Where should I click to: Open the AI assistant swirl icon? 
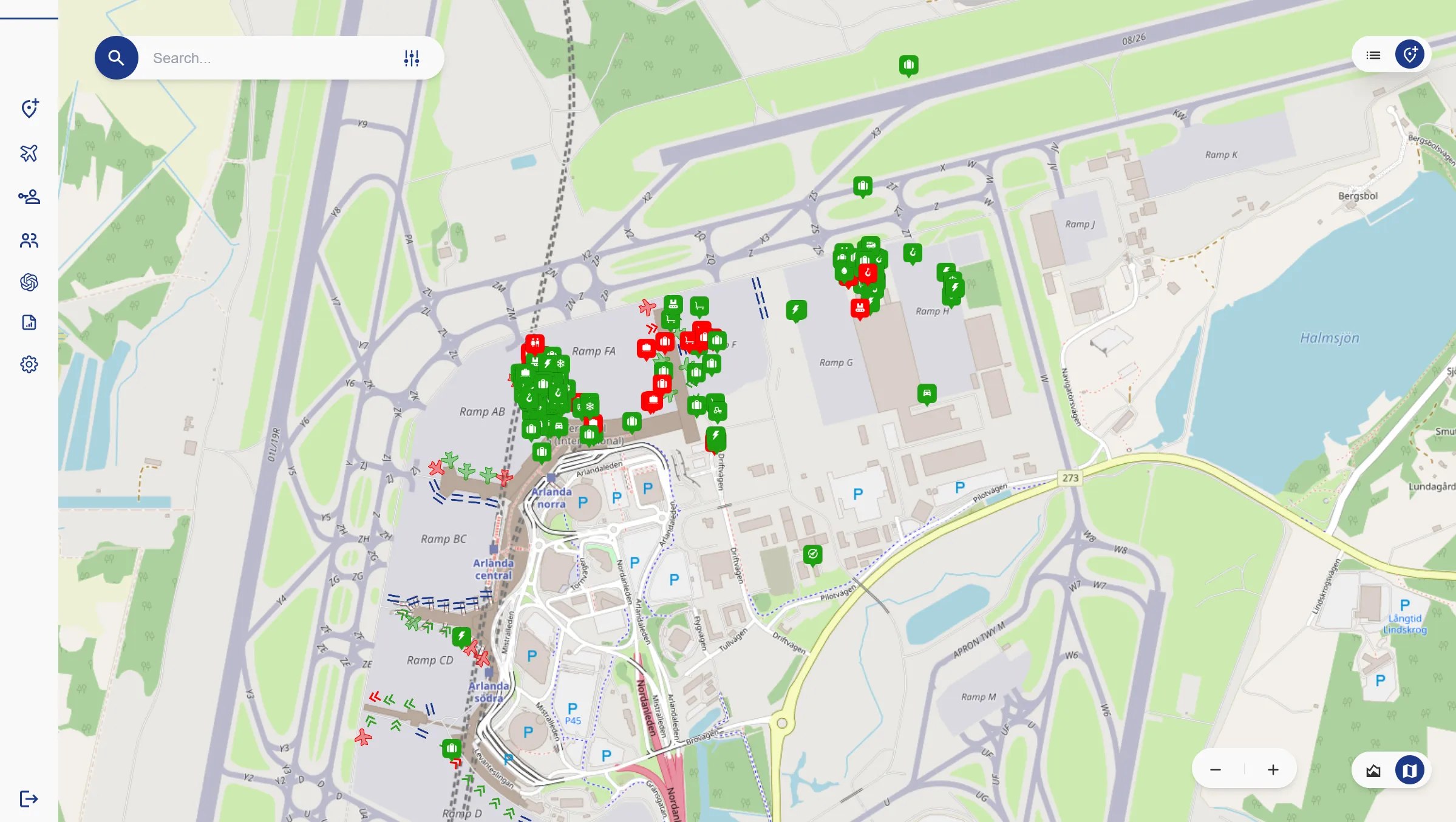(29, 282)
